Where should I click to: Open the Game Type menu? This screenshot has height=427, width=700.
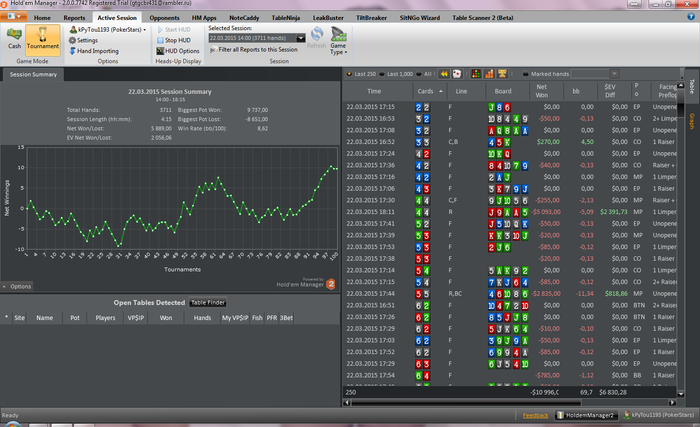[338, 41]
